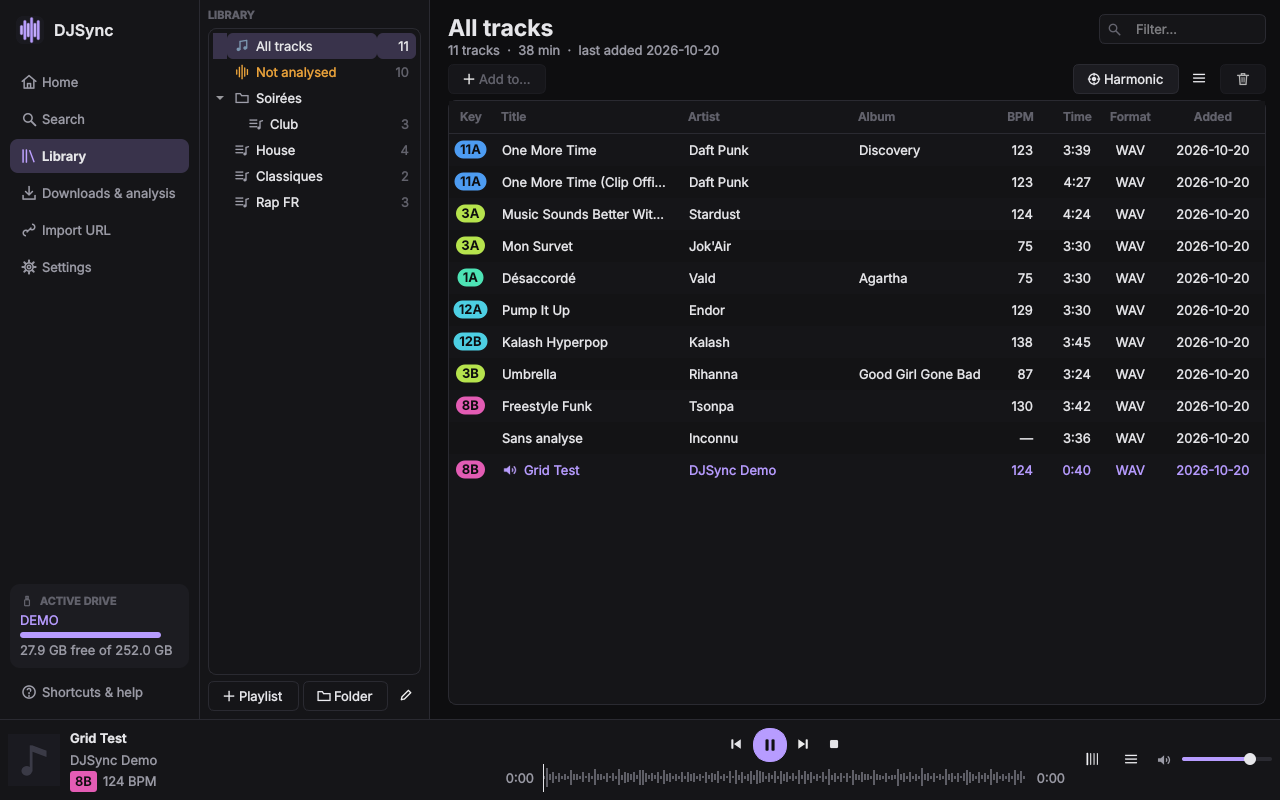Image resolution: width=1280 pixels, height=800 pixels.
Task: Click the 12A key badge for Pump It Up
Action: click(470, 310)
